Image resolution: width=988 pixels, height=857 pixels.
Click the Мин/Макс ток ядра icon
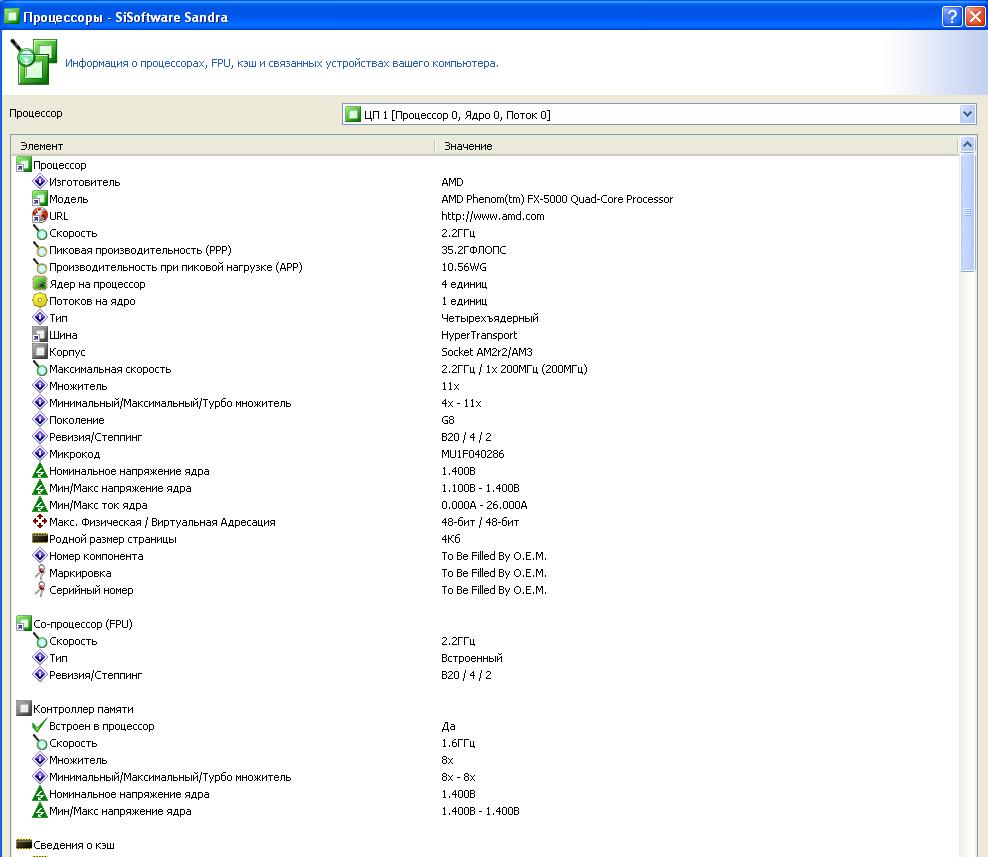[40, 505]
